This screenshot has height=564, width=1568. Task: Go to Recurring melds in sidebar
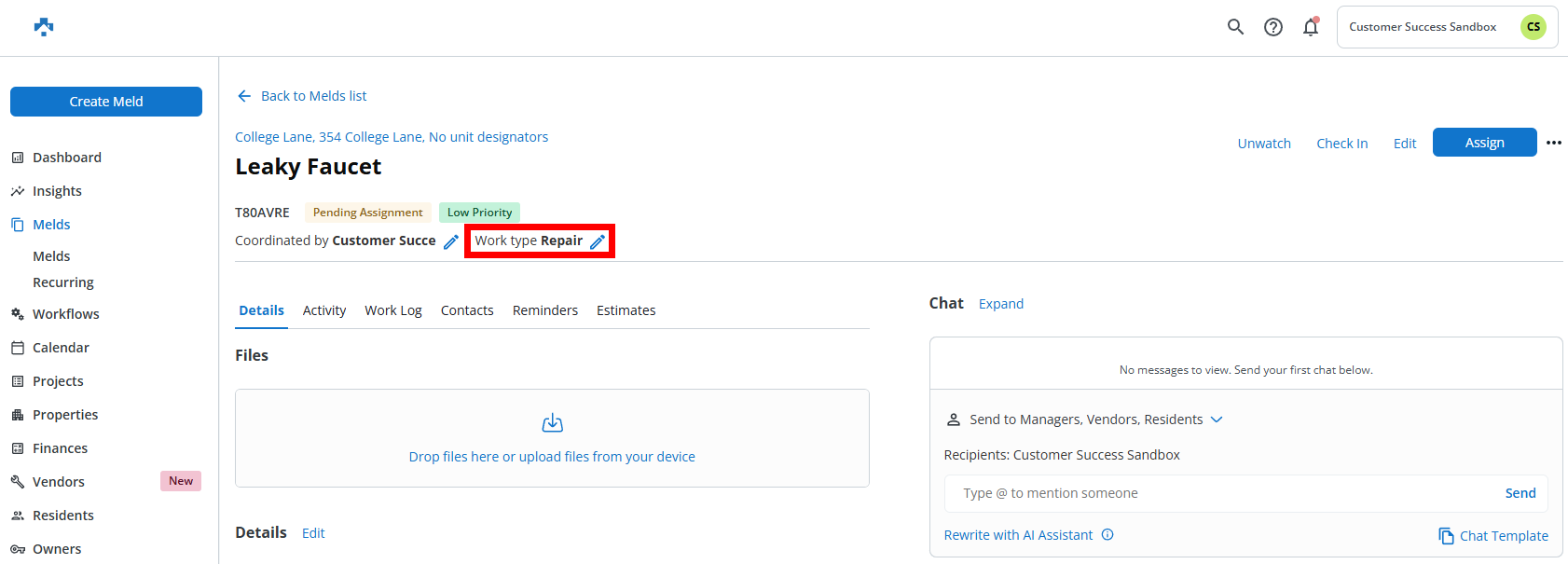(63, 282)
